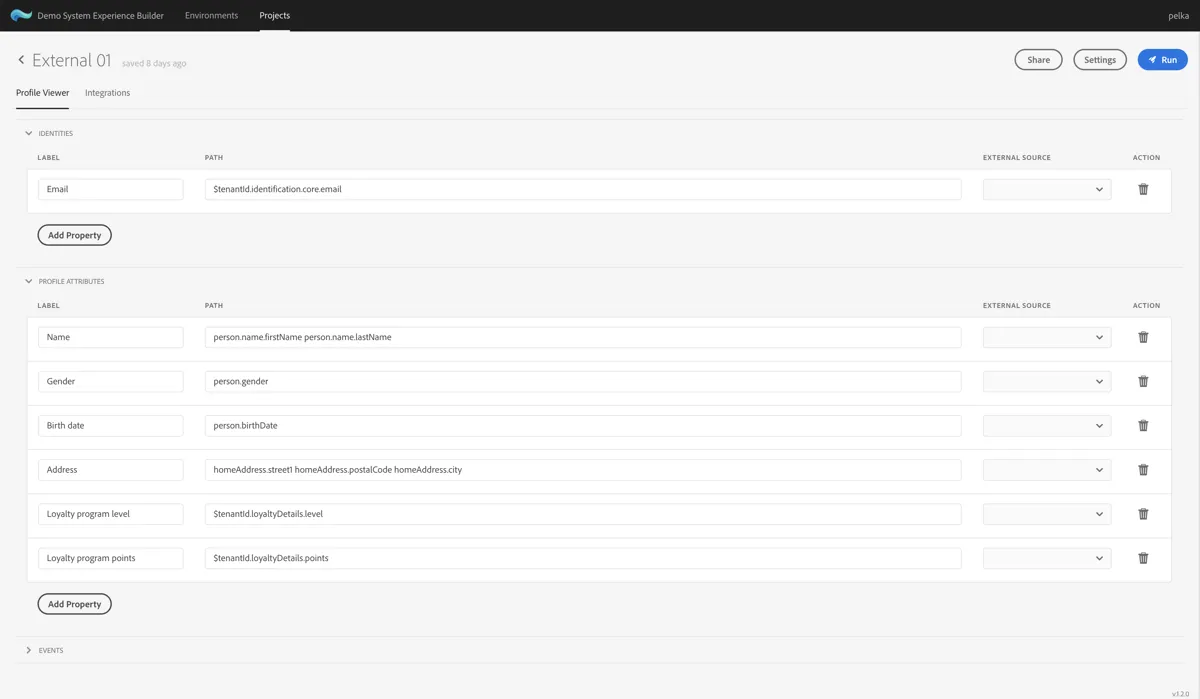Switch to the Integrations tab
Image resolution: width=1200 pixels, height=699 pixels.
tap(107, 93)
